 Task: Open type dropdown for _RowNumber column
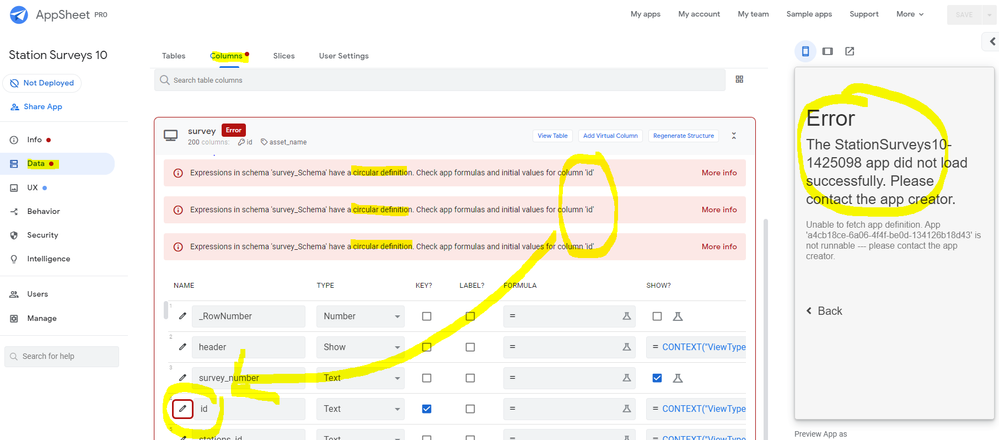tap(361, 316)
